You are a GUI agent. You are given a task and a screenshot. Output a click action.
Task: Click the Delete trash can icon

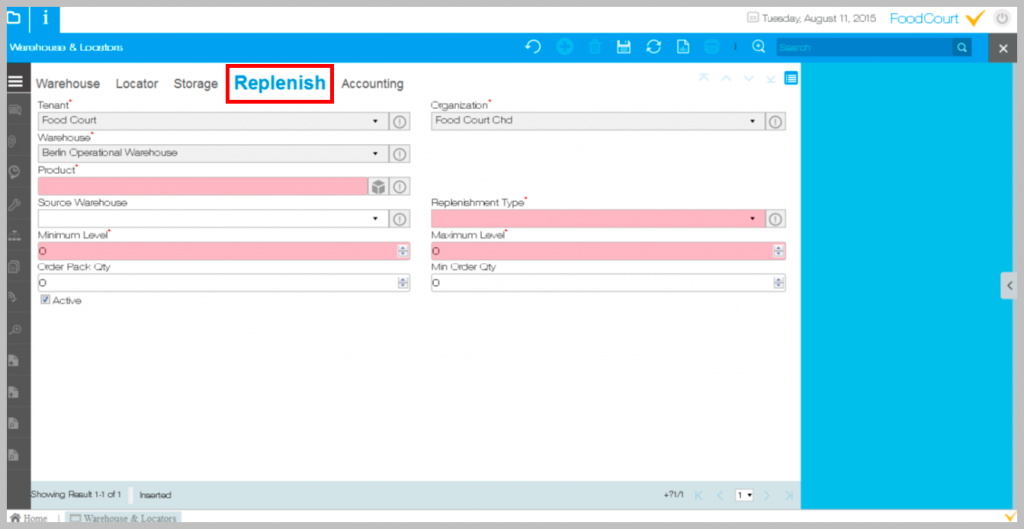595,47
